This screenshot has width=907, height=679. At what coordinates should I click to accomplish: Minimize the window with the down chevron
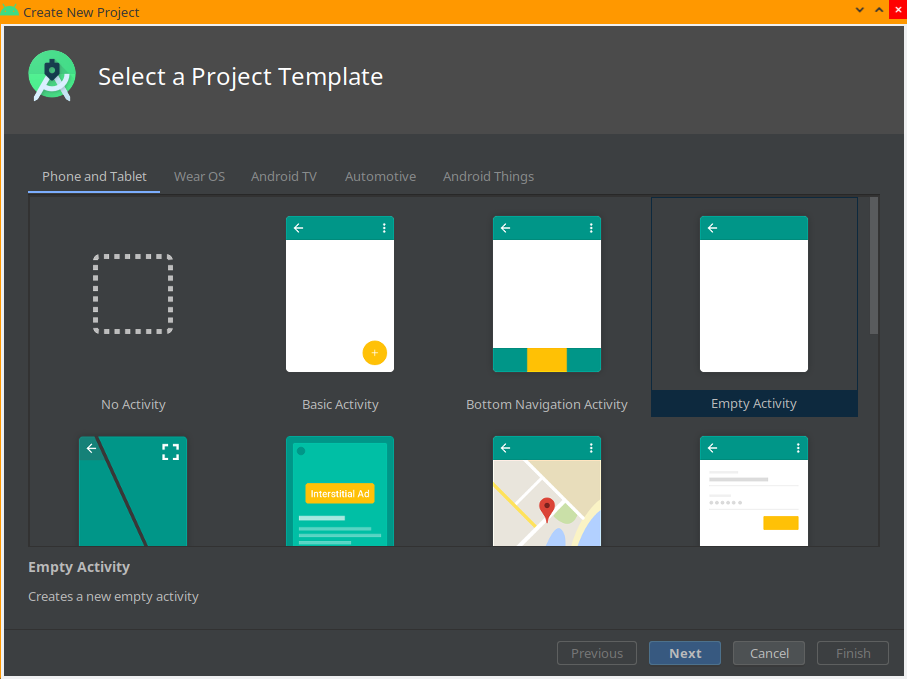tap(860, 10)
